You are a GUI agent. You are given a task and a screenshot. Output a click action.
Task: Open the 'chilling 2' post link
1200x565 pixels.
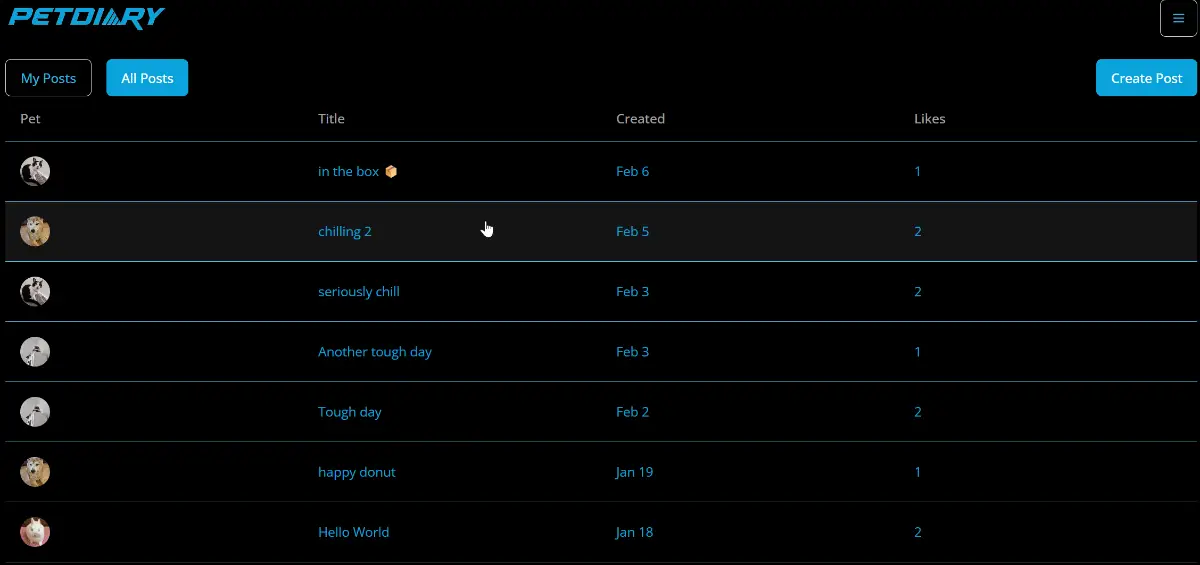click(344, 232)
